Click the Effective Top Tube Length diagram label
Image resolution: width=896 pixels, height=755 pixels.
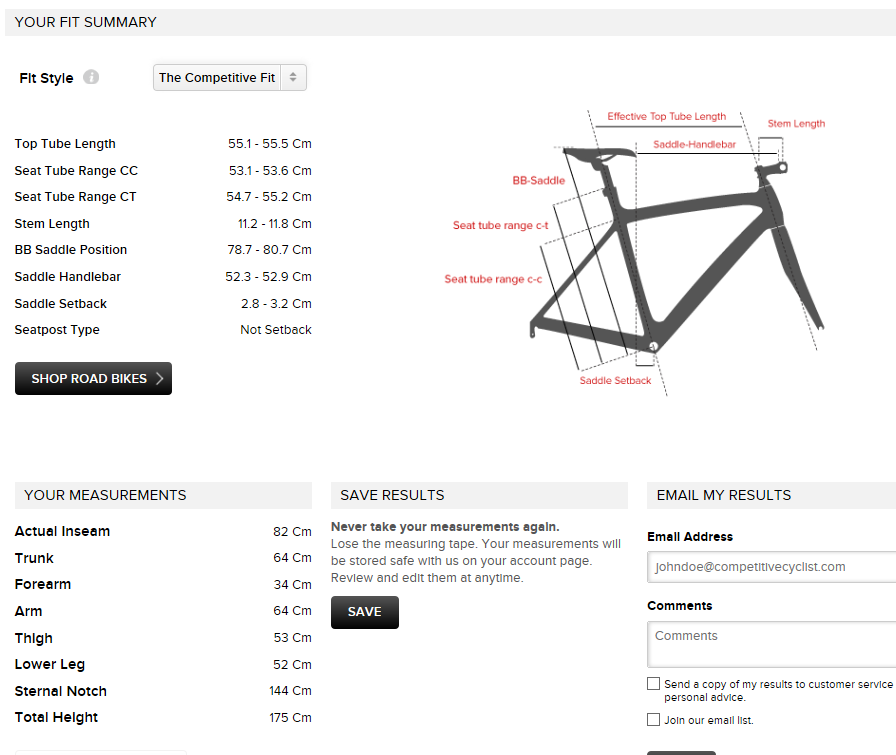click(667, 117)
